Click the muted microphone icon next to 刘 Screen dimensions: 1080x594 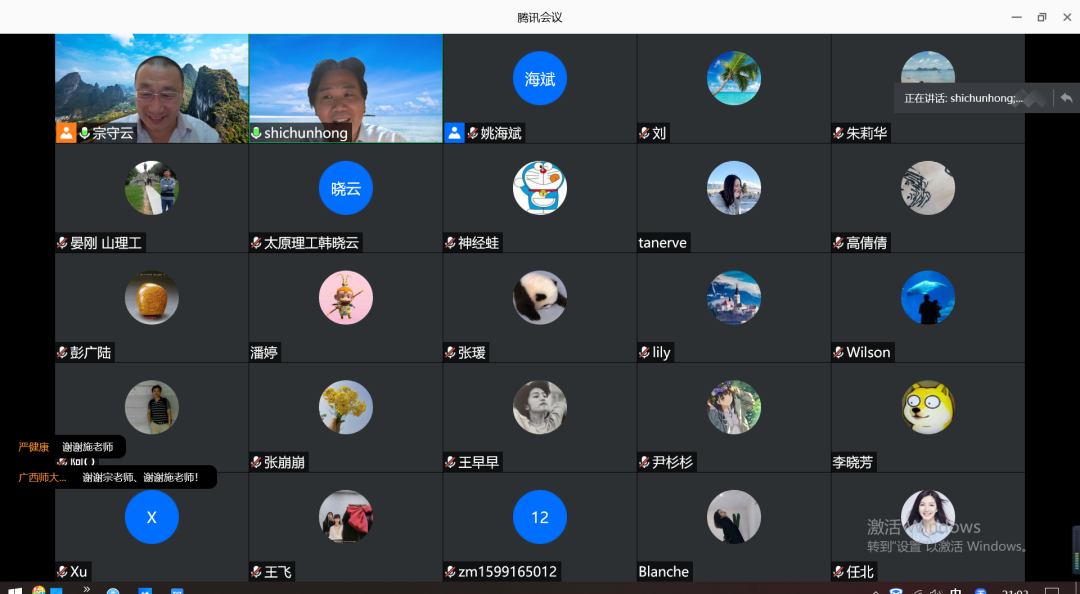click(x=645, y=133)
